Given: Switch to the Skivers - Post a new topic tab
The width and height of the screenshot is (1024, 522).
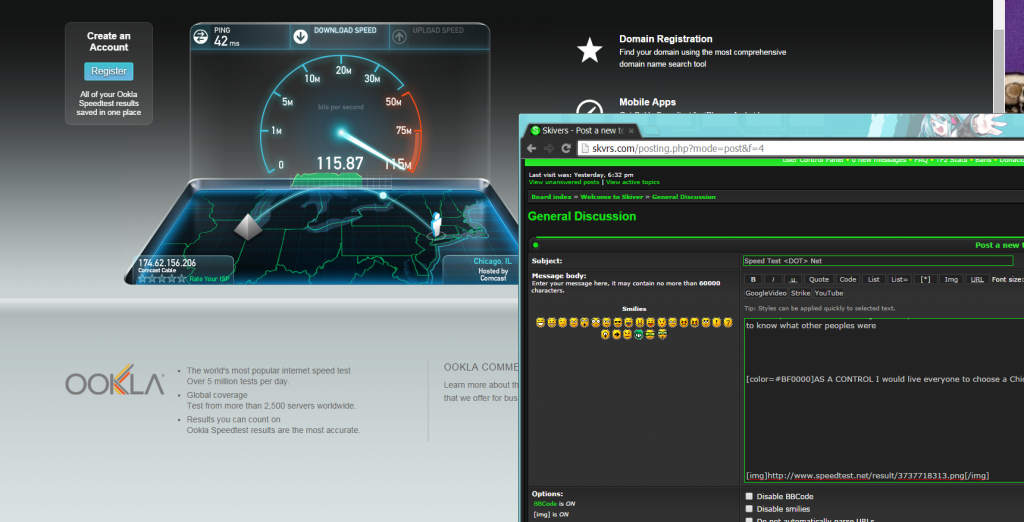Looking at the screenshot, I should (583, 131).
